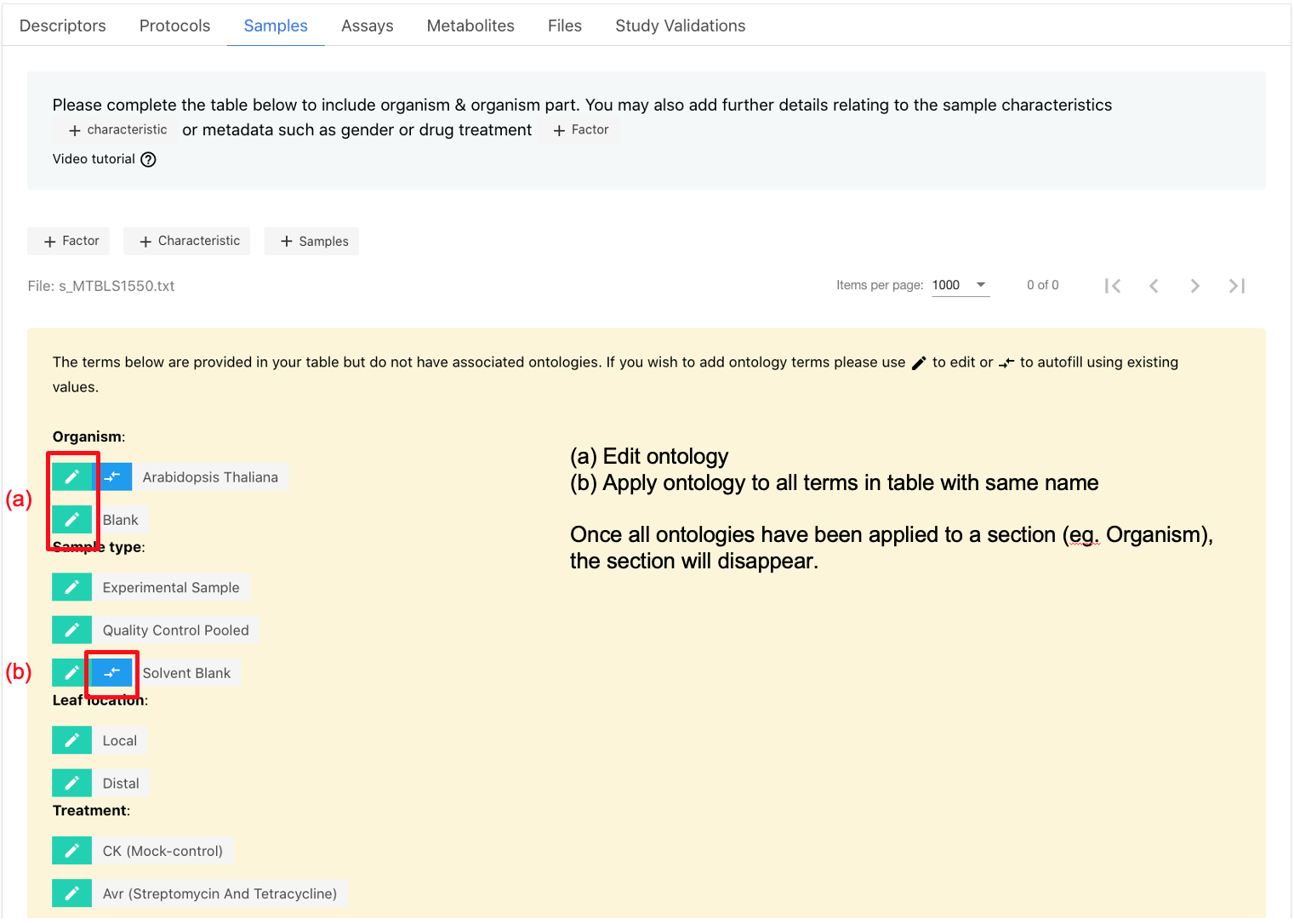Edit ontology for Local leaf location
Viewport: 1294px width, 924px height.
[x=71, y=740]
